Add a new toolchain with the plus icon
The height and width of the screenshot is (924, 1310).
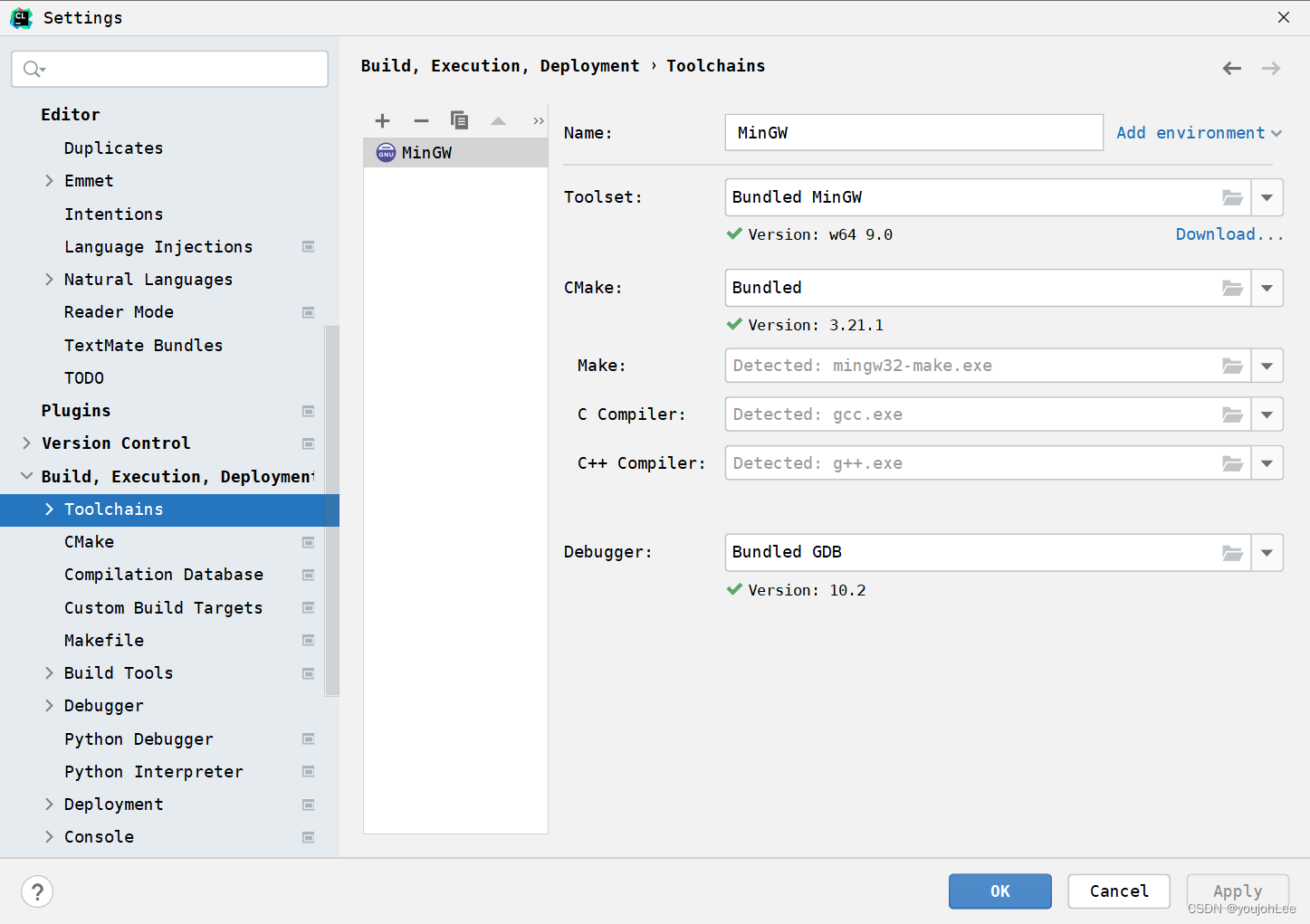coord(382,119)
